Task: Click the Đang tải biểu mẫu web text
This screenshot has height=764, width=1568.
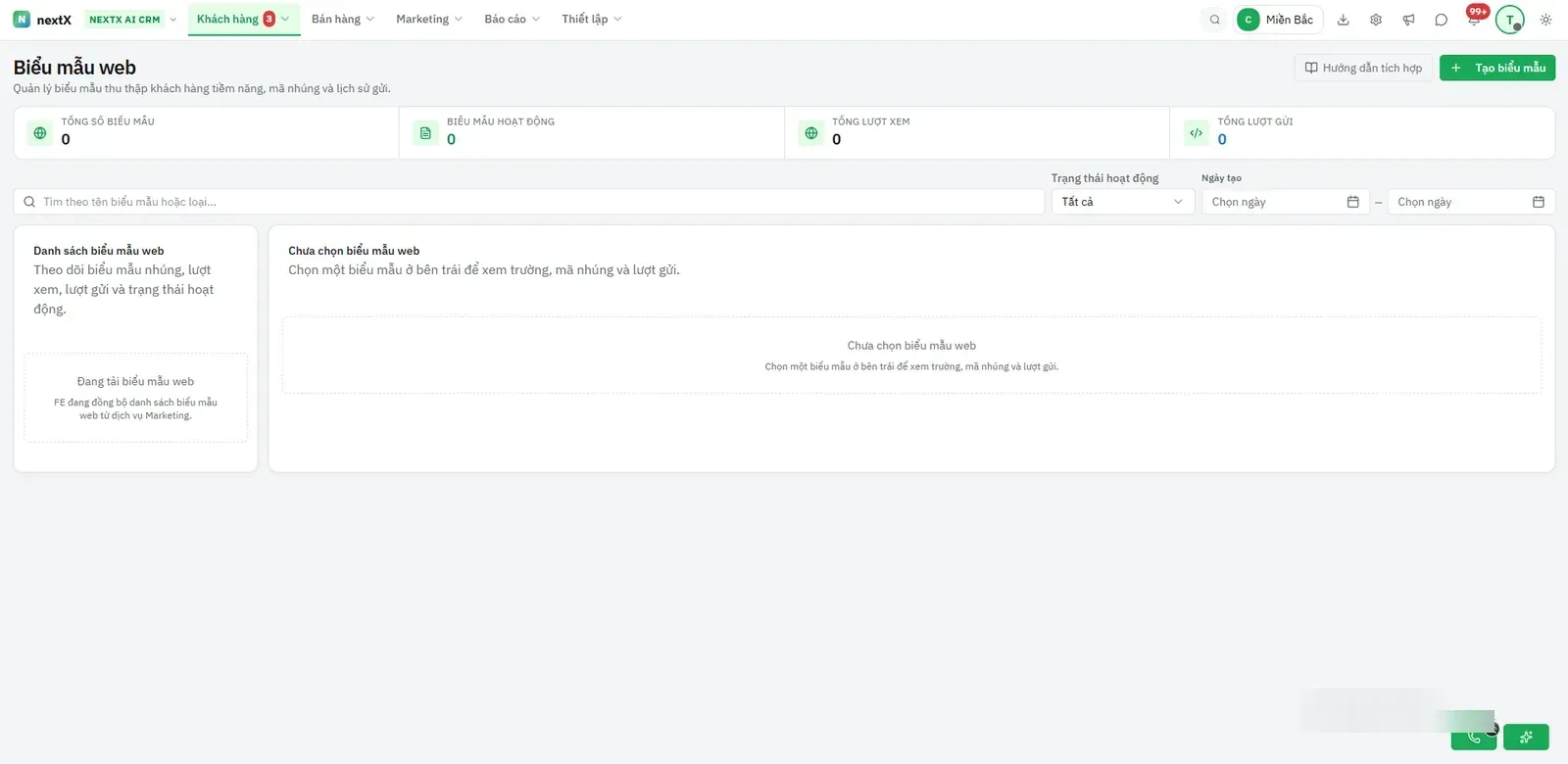Action: click(135, 382)
